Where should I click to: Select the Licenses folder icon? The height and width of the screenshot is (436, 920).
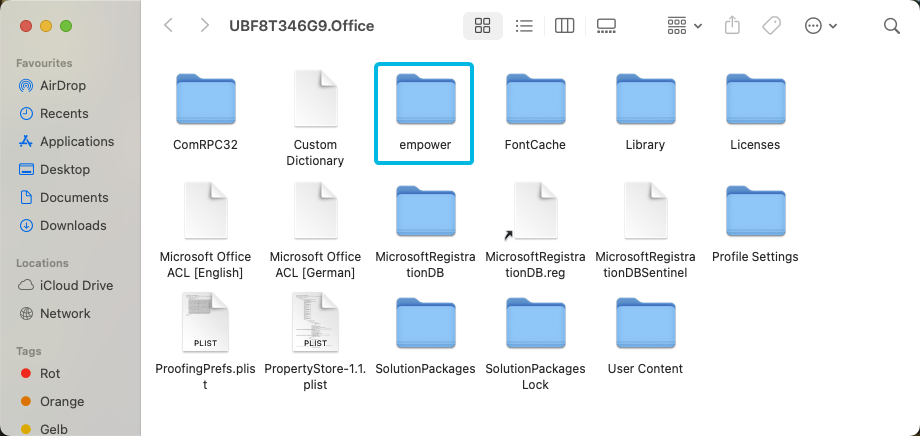coord(756,99)
